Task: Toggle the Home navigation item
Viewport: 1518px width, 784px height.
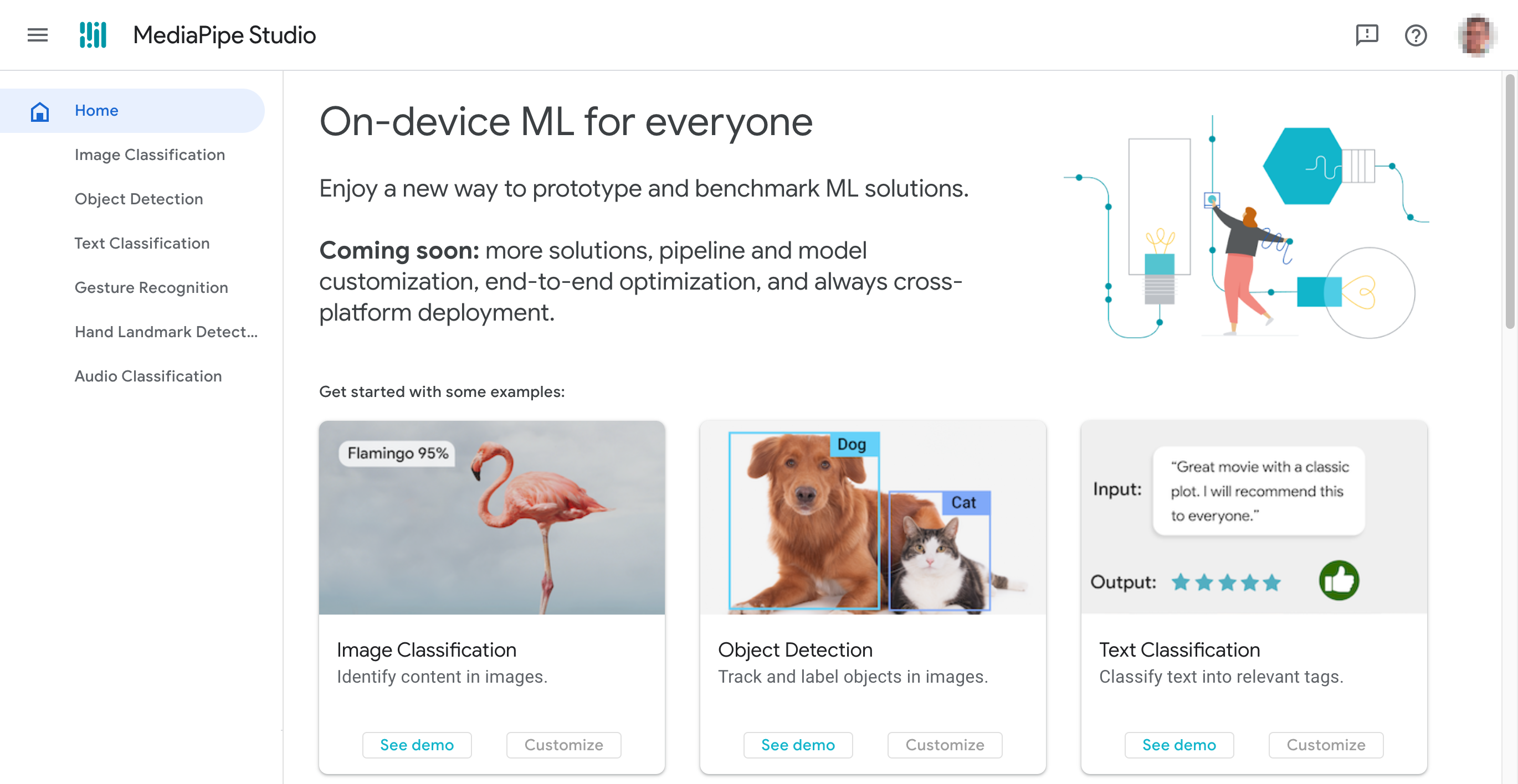Action: coord(132,110)
